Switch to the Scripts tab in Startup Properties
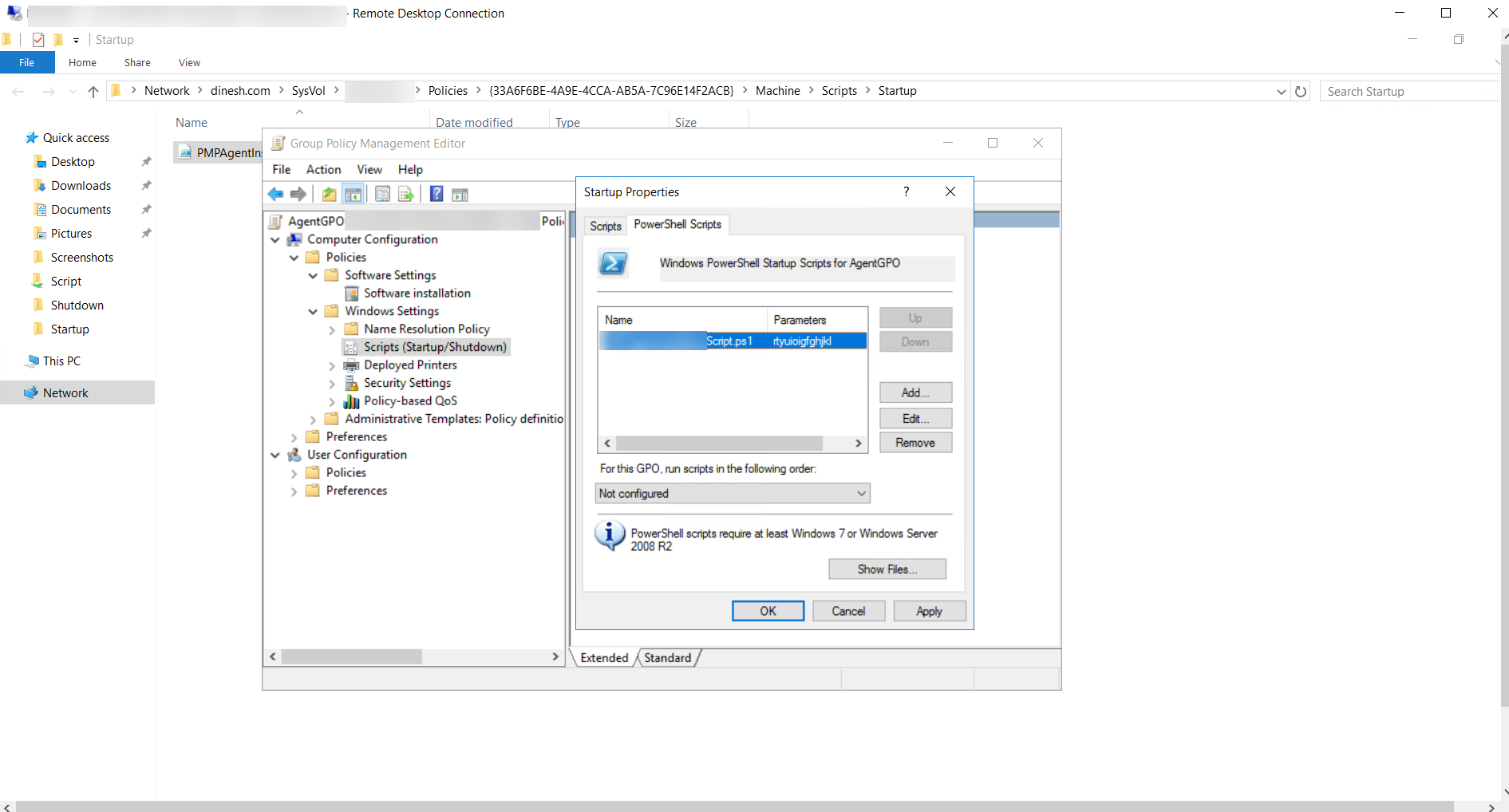Viewport: 1509px width, 812px height. click(x=606, y=226)
